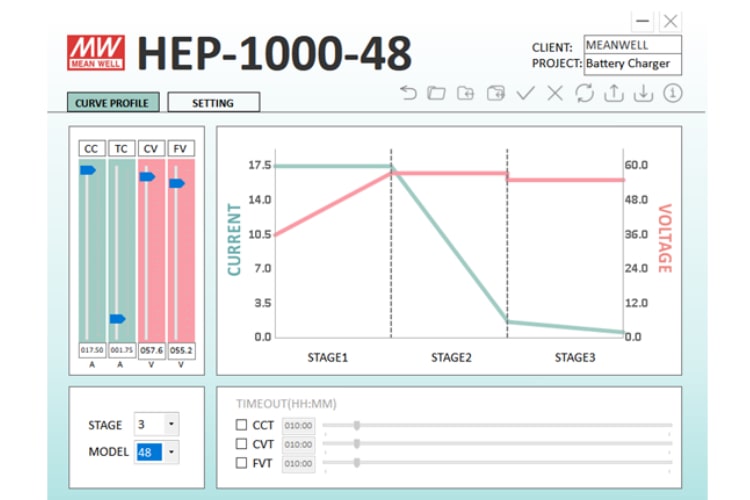750x500 pixels.
Task: Click the save-as folder icon
Action: [496, 93]
